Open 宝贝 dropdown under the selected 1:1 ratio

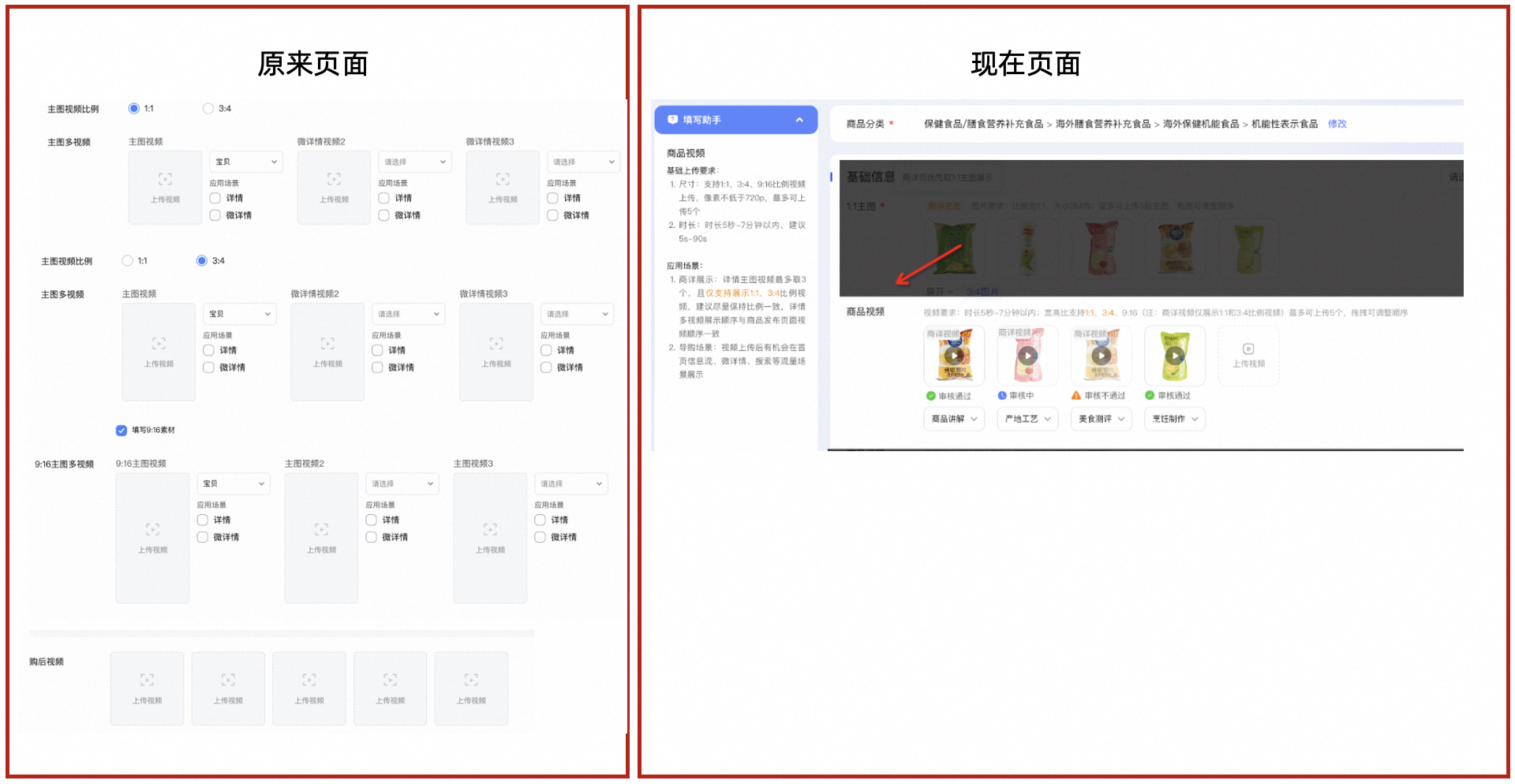[246, 162]
